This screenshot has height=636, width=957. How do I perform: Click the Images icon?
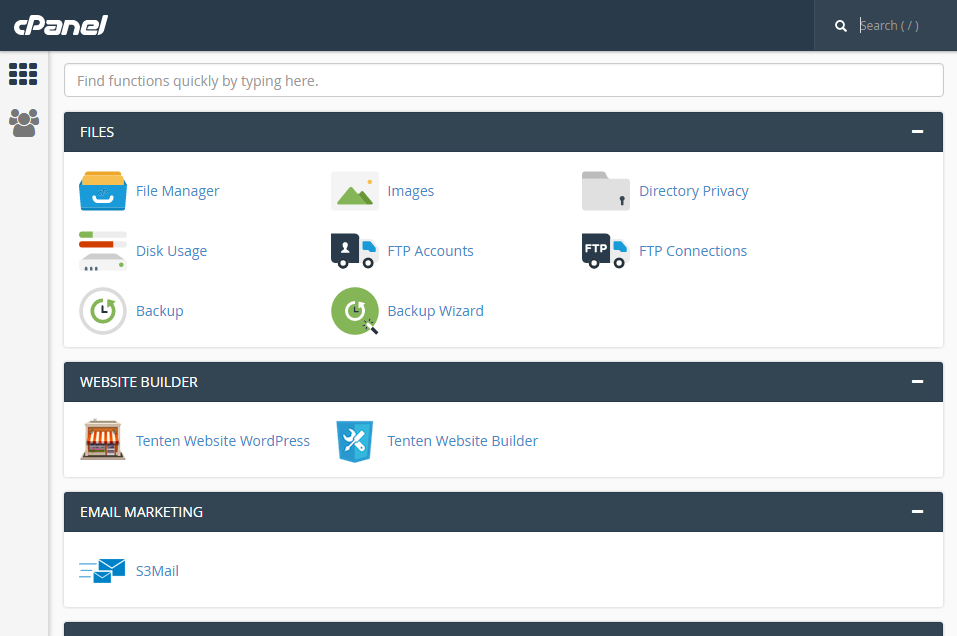pos(355,191)
